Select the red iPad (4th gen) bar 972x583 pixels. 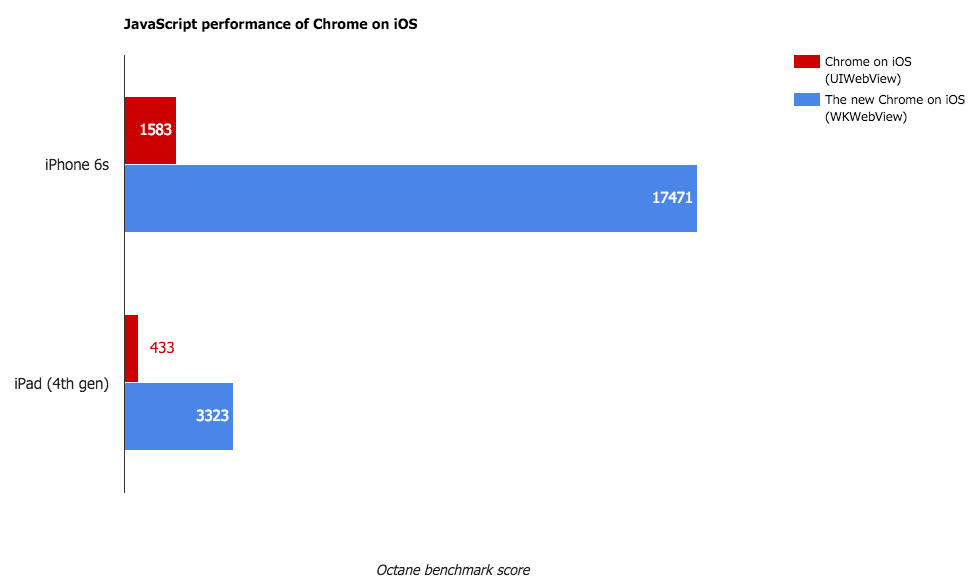pyautogui.click(x=131, y=348)
